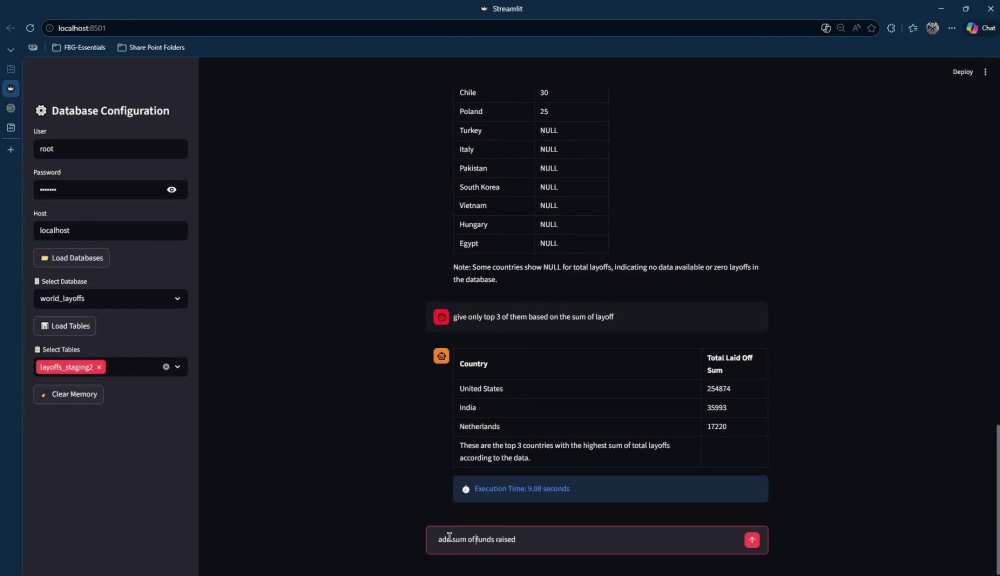Click the Total Laid Off Sum header
Image resolution: width=1000 pixels, height=576 pixels.
(734, 364)
